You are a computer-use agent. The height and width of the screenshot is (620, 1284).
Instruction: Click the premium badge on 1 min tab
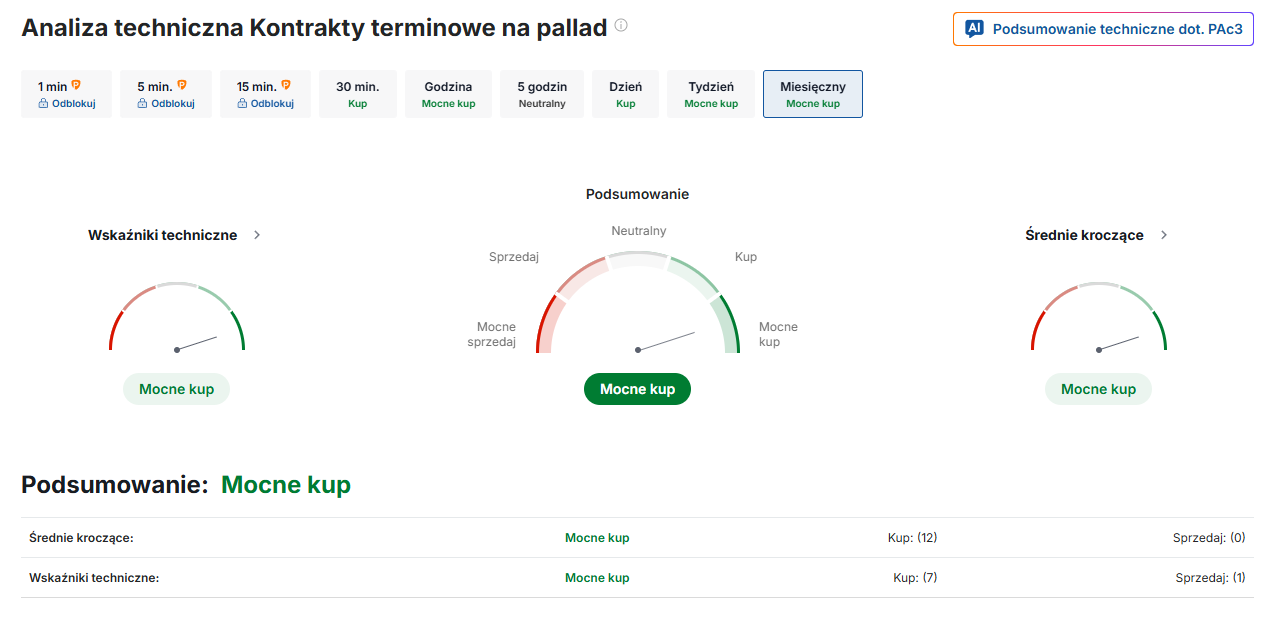[x=76, y=86]
